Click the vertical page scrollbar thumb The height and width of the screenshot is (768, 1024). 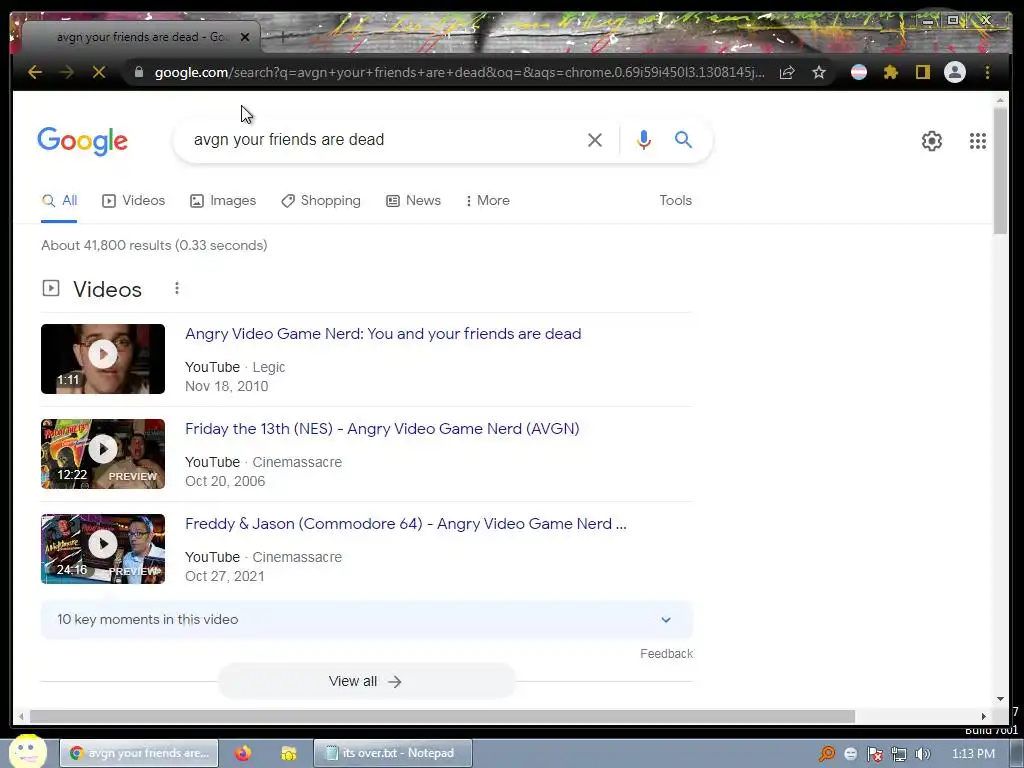[x=1000, y=170]
